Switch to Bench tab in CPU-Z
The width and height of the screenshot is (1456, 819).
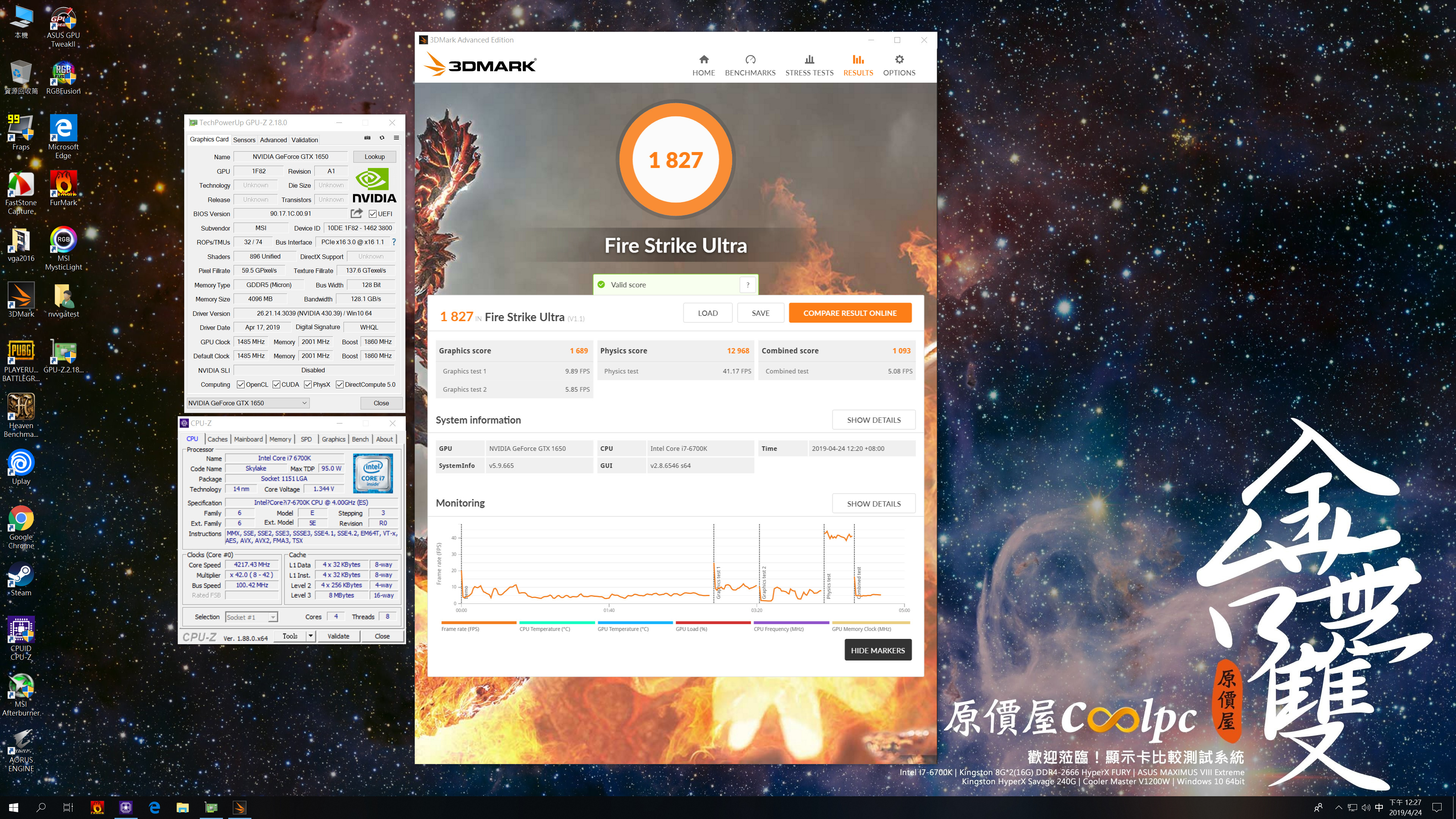tap(360, 439)
